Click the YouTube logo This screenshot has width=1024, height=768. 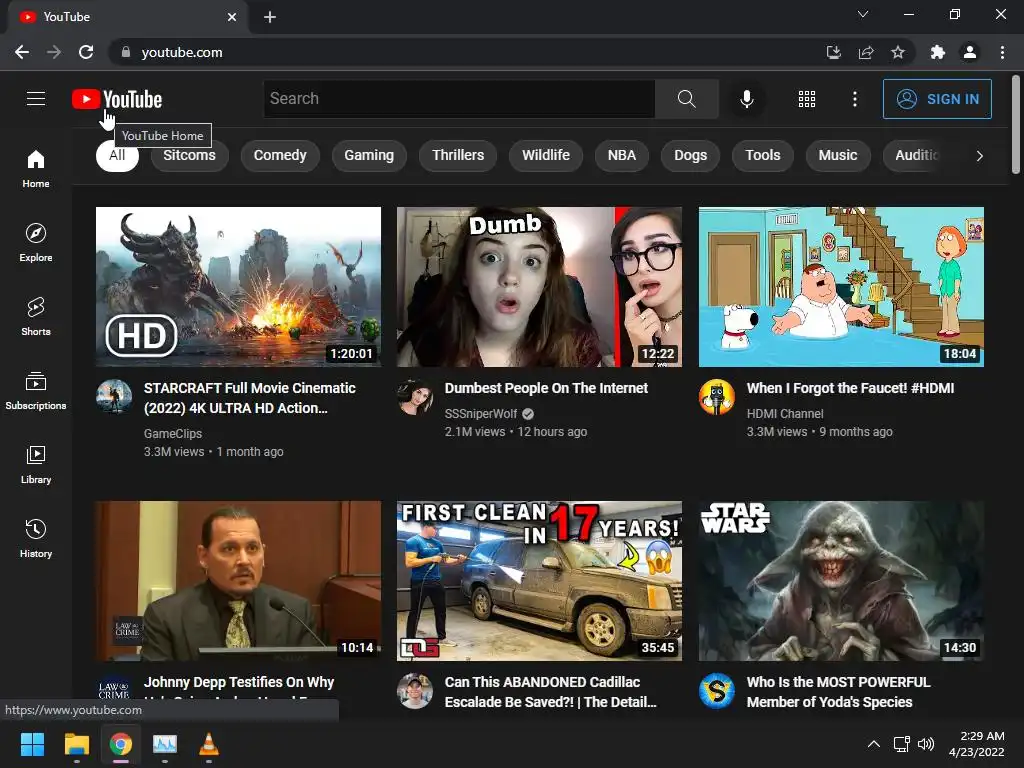(x=117, y=99)
